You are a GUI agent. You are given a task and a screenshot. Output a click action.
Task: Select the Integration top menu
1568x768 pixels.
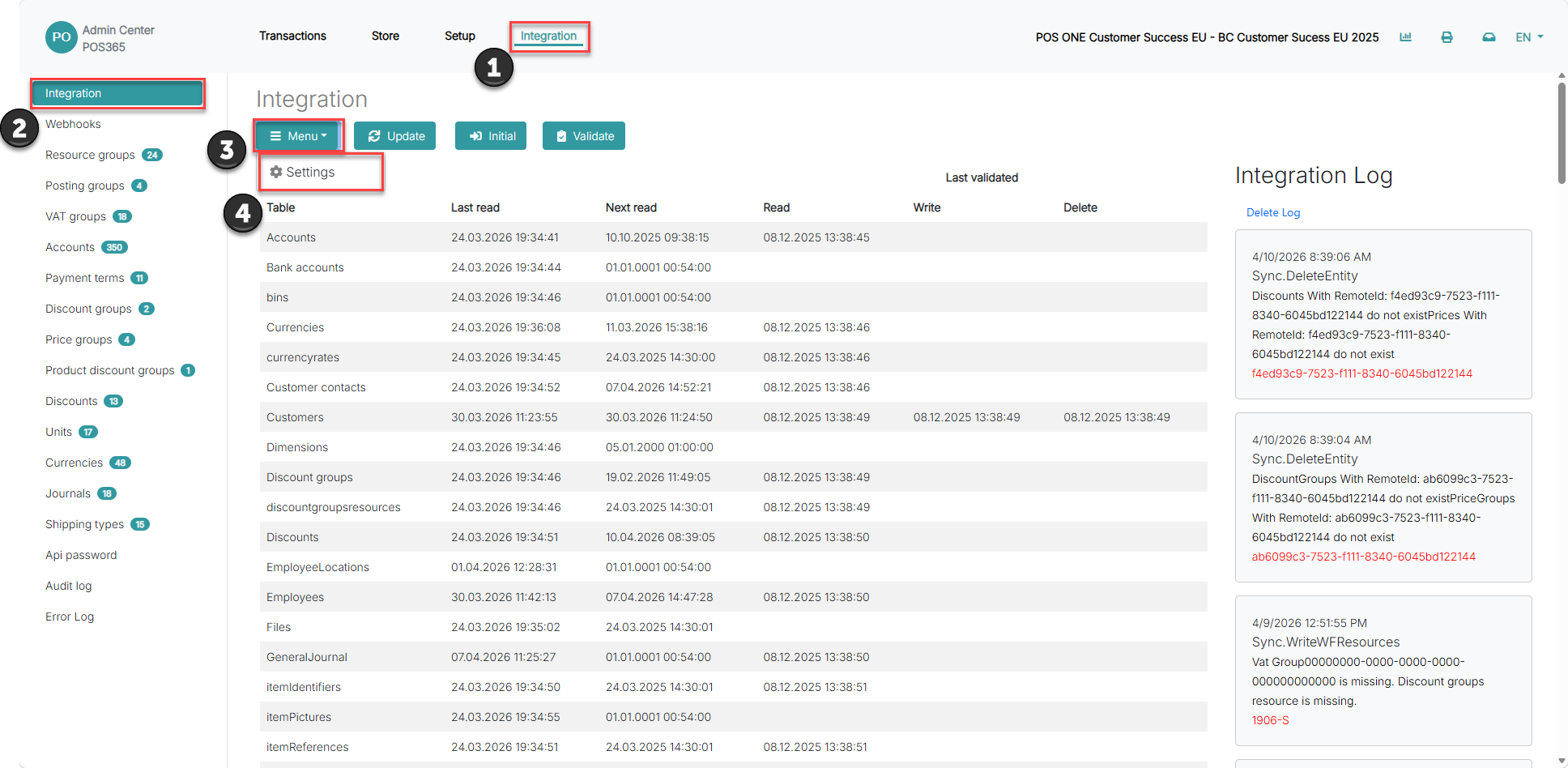click(x=548, y=36)
